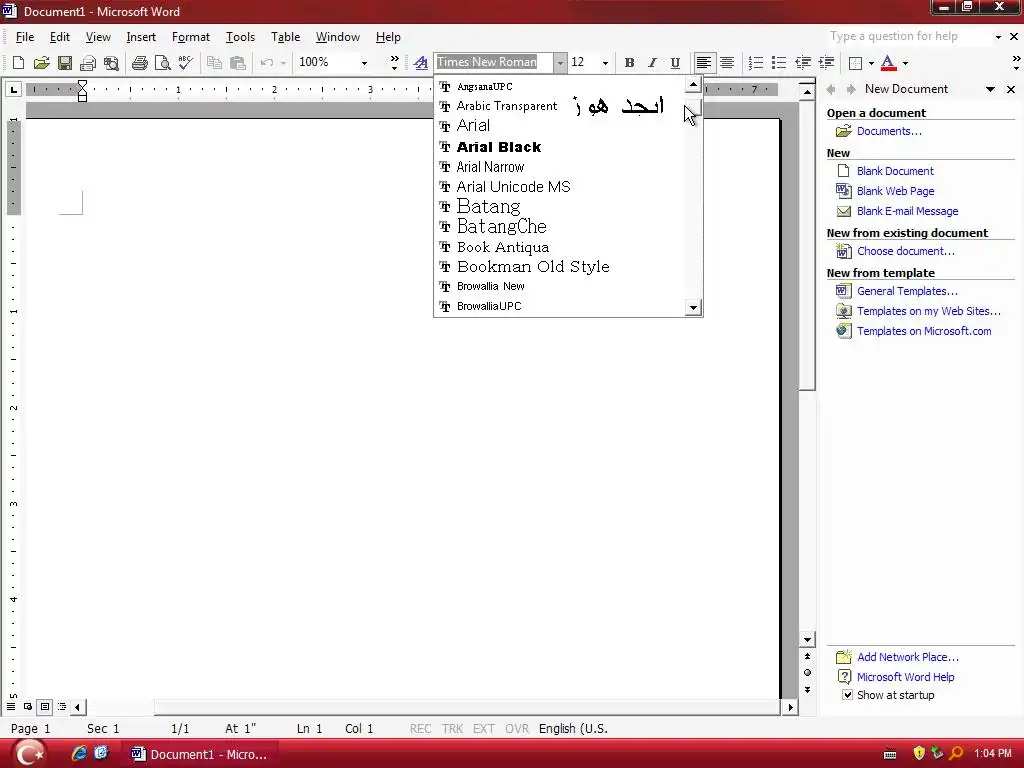1024x768 pixels.
Task: Click the document vertical scrollbar thumb
Action: [x=807, y=245]
